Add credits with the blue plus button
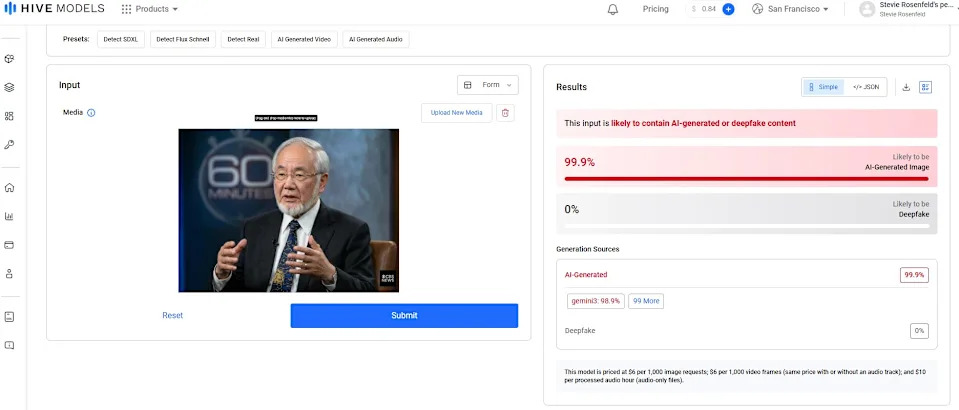The width and height of the screenshot is (959, 410). coord(728,9)
